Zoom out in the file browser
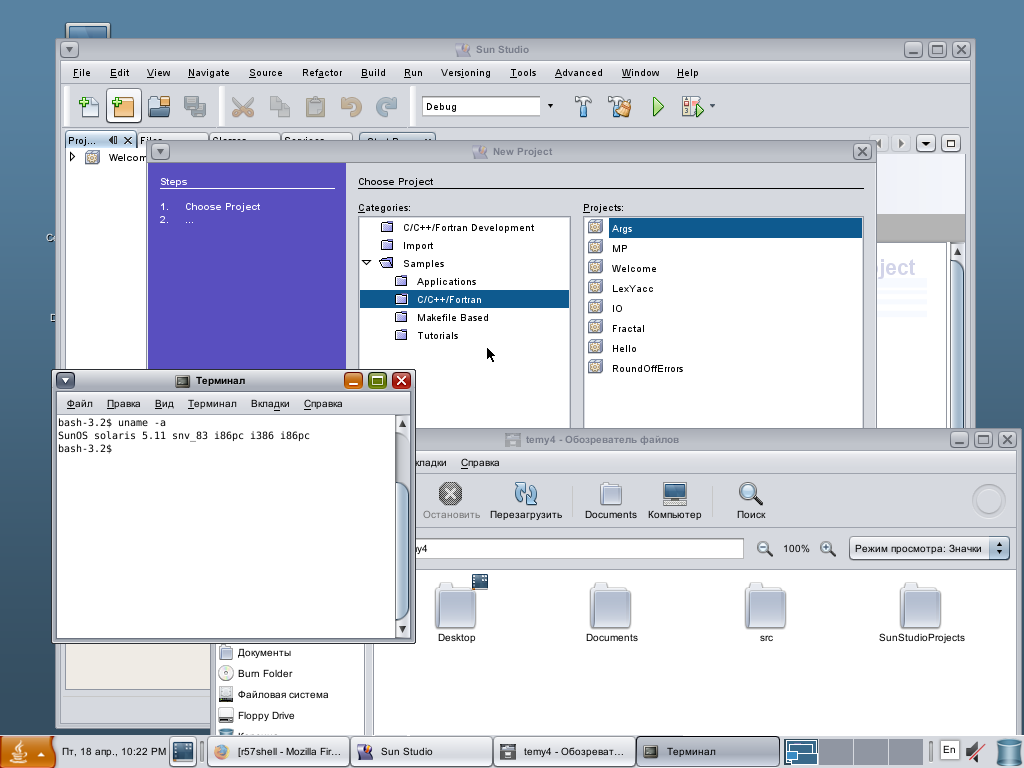Viewport: 1024px width, 768px height. pyautogui.click(x=764, y=549)
